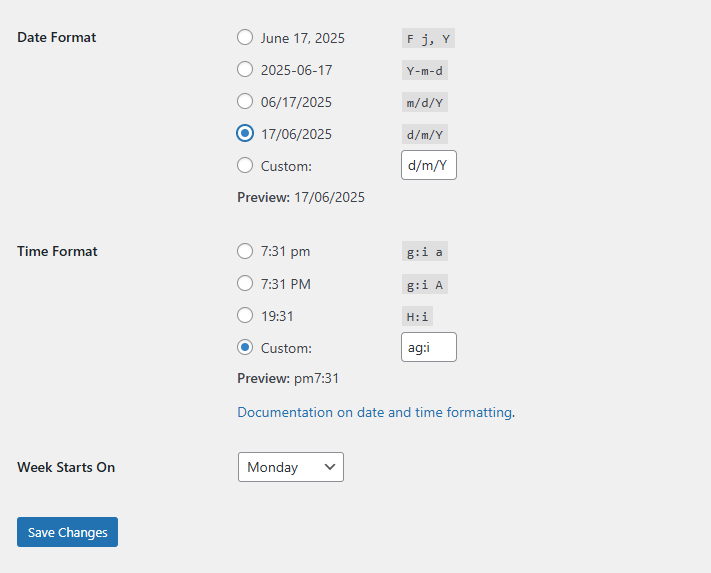Choose the 2025-06-17 date format option

tap(245, 70)
